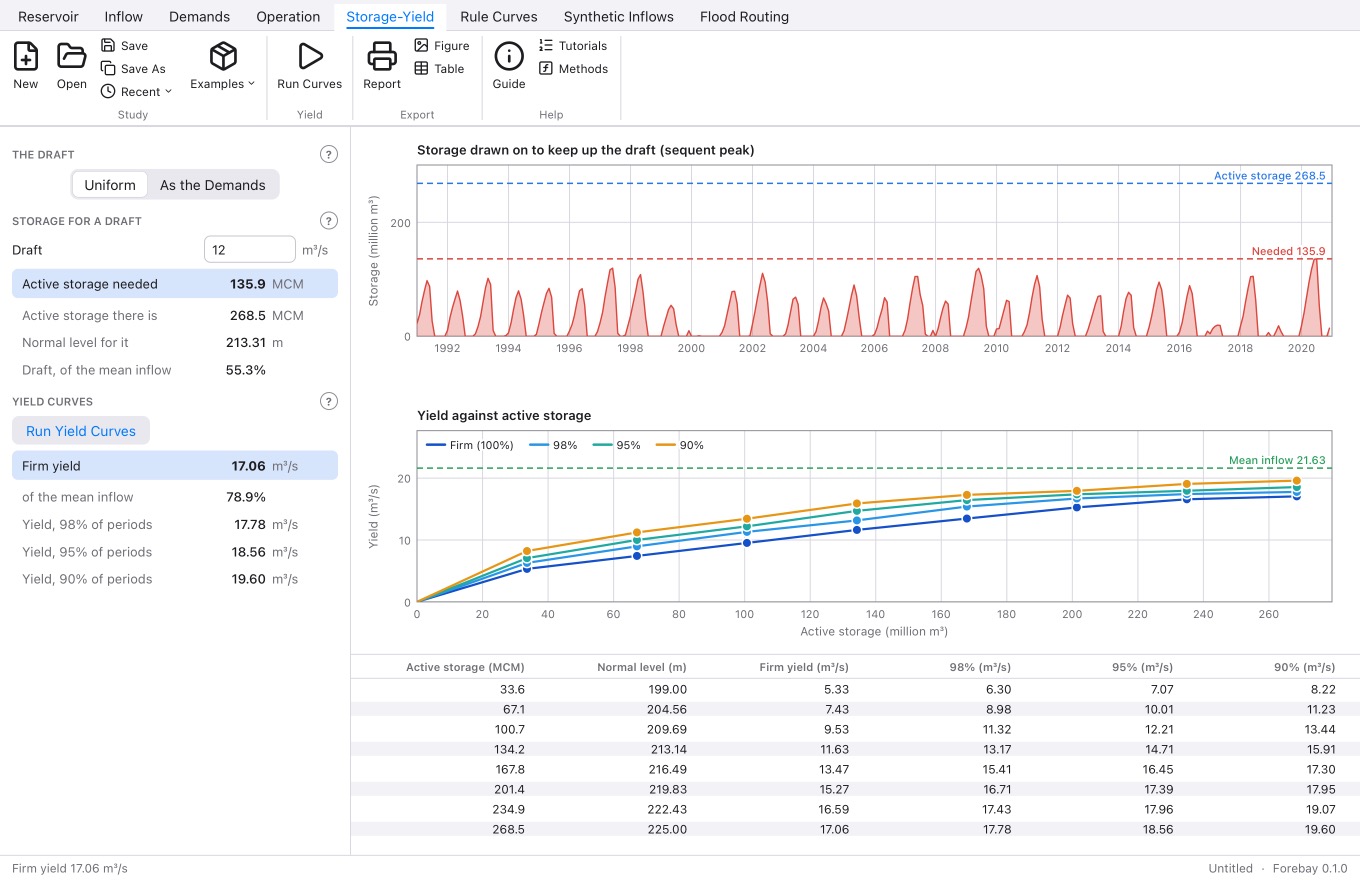Expand the Recent studies dropdown
The image size is (1360, 880).
point(137,92)
